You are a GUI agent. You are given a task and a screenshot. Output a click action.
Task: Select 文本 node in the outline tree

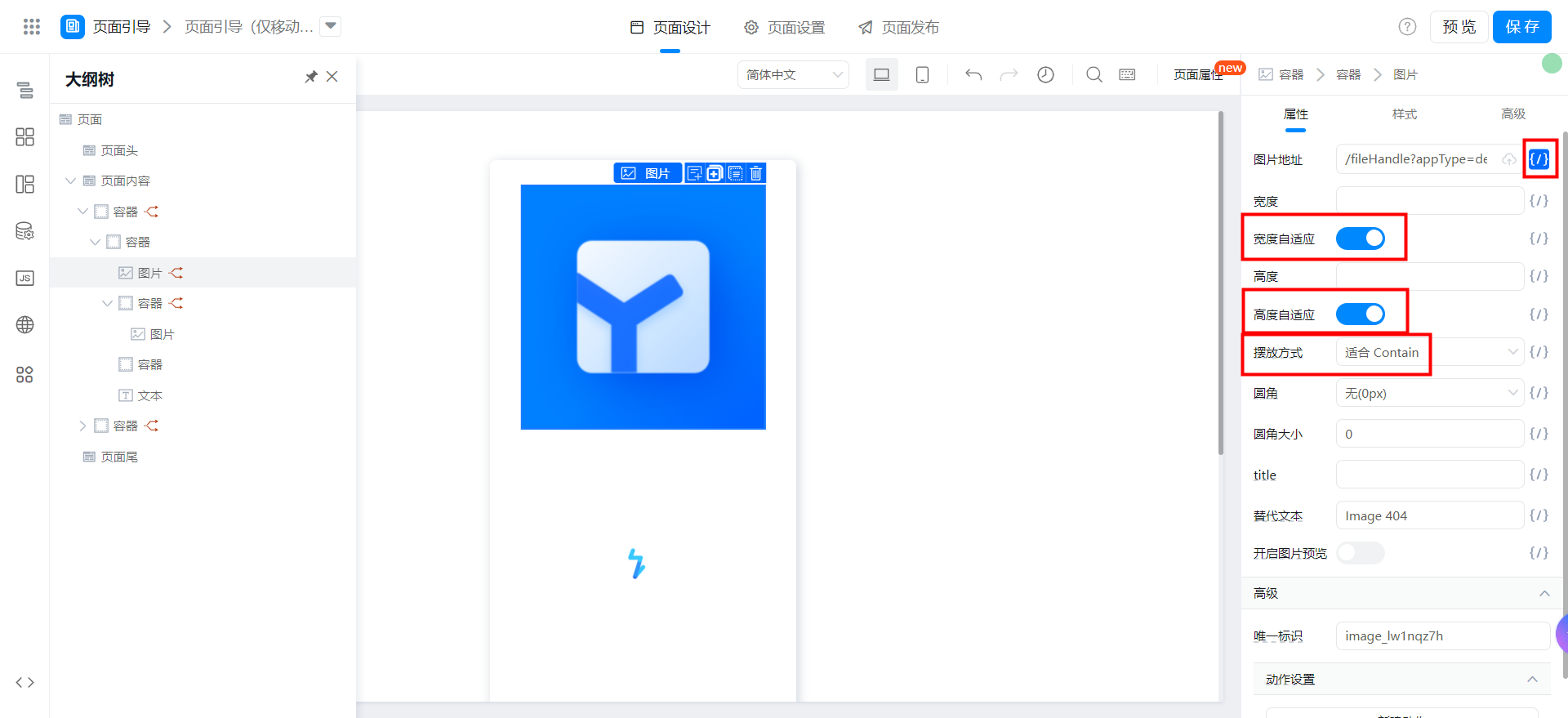pyautogui.click(x=150, y=395)
